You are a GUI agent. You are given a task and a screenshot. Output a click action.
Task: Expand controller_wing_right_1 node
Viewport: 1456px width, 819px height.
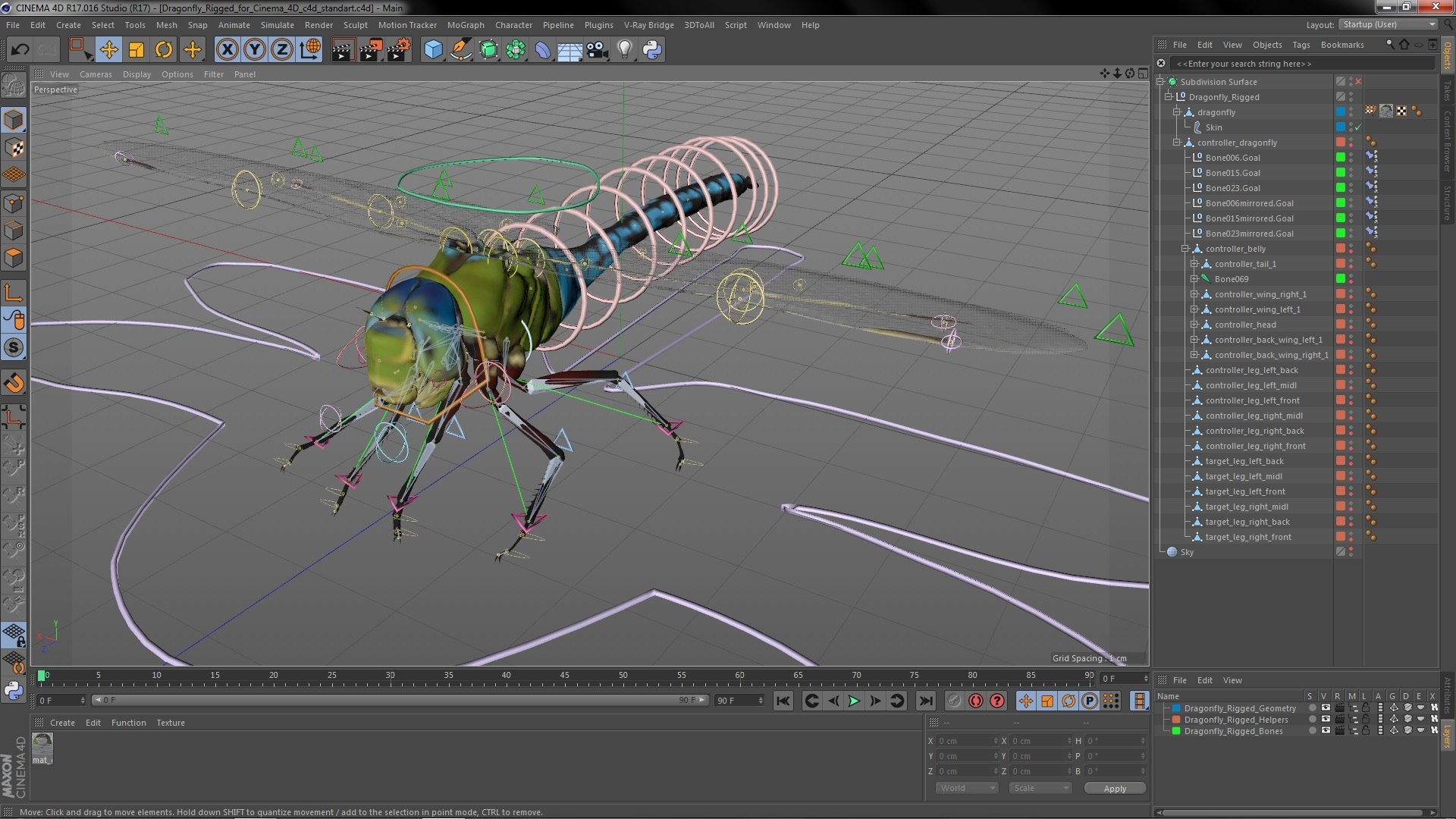point(1194,294)
